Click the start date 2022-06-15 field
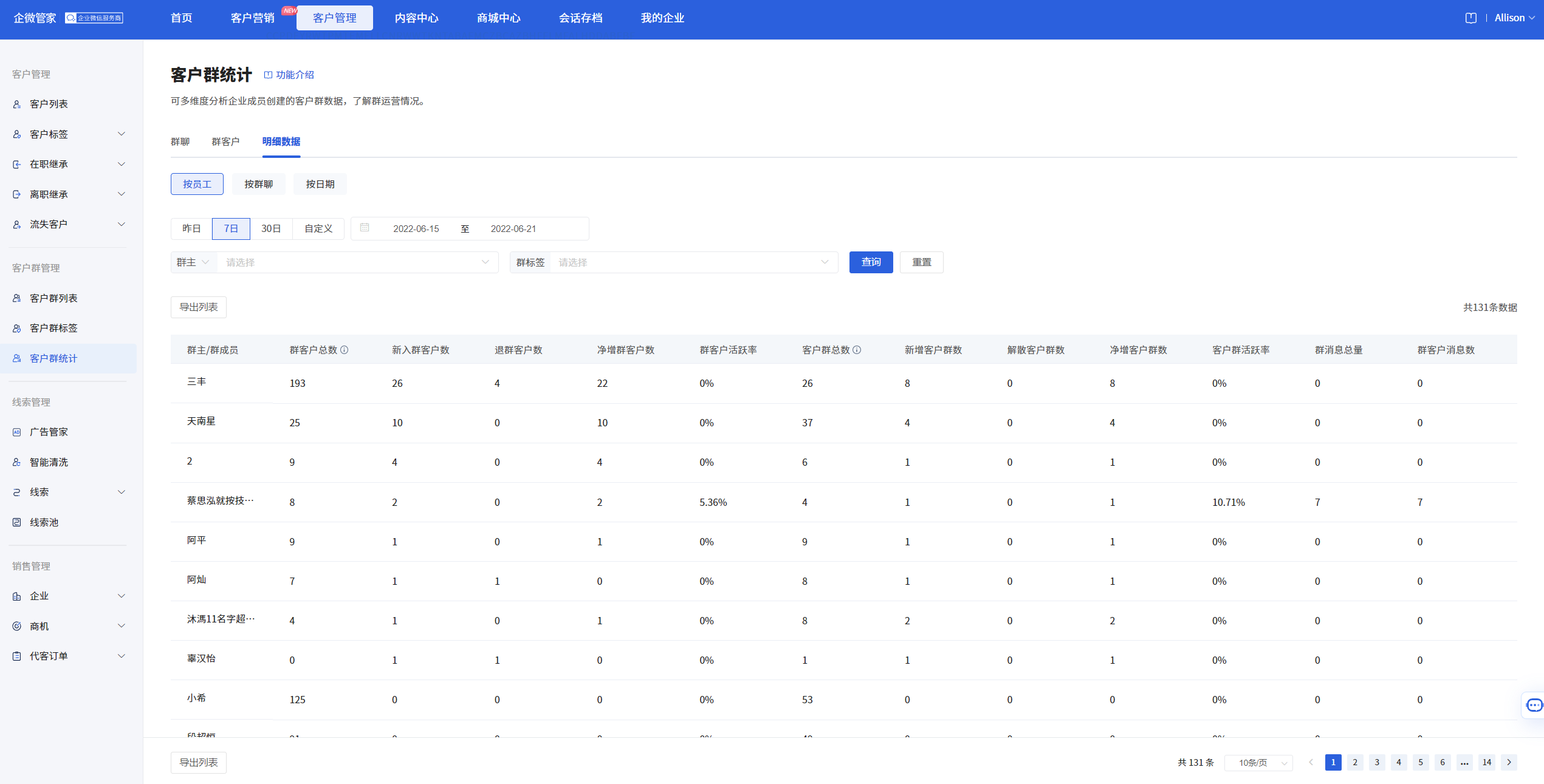The width and height of the screenshot is (1544, 784). click(x=416, y=228)
